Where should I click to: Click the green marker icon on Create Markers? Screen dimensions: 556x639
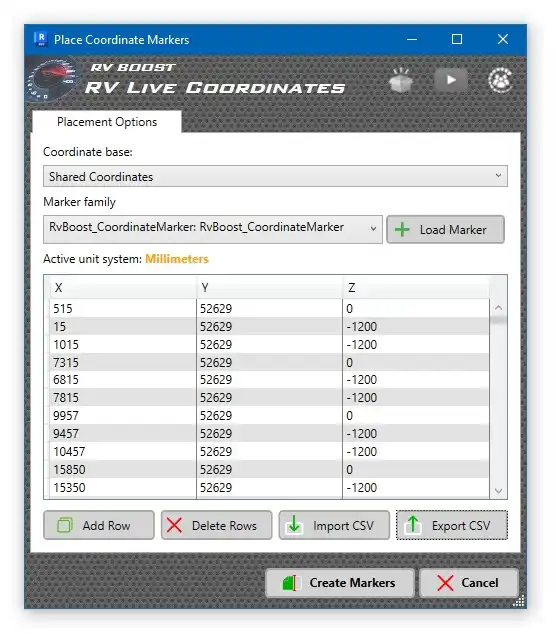[292, 583]
